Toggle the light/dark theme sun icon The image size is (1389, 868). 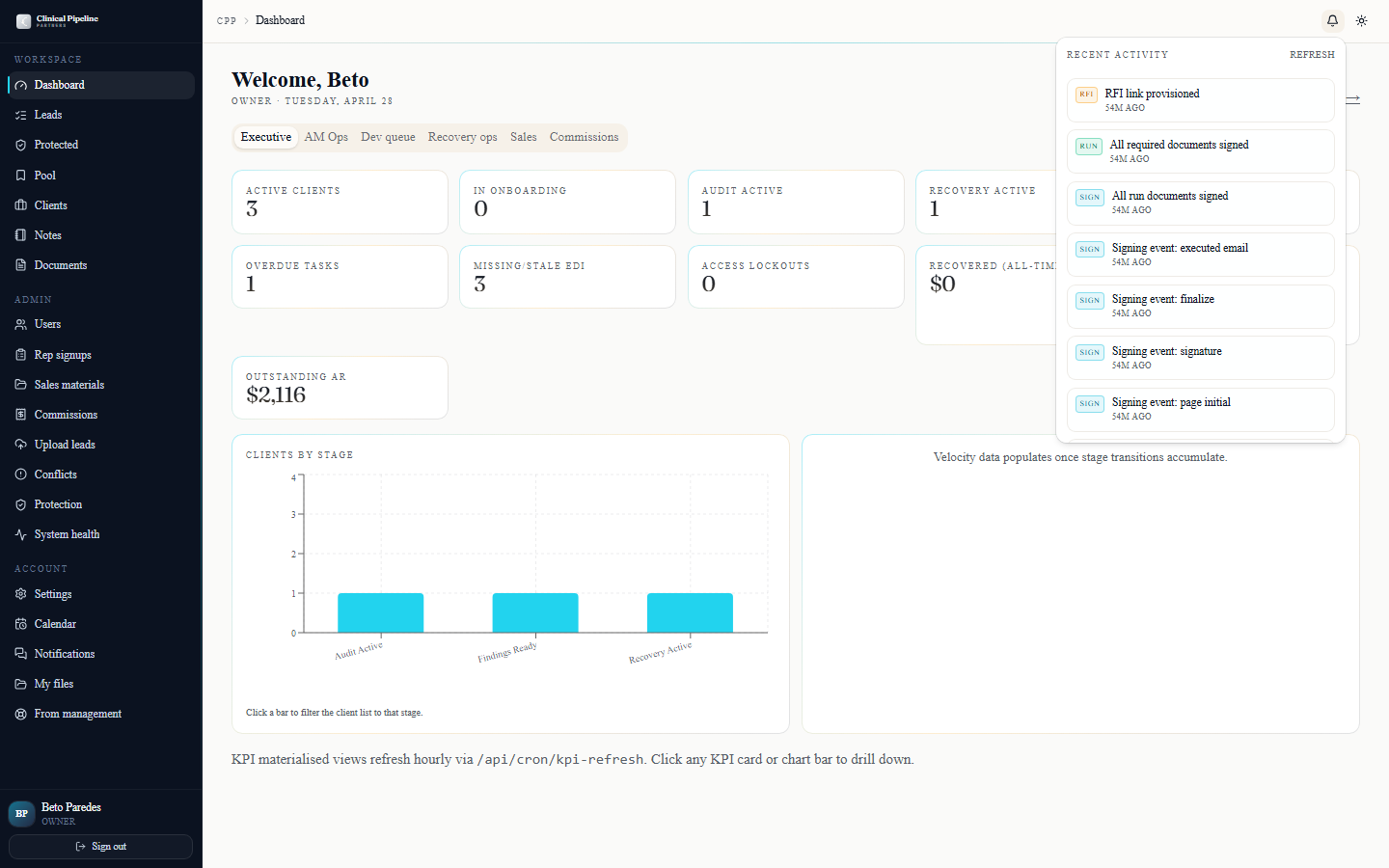[x=1361, y=20]
